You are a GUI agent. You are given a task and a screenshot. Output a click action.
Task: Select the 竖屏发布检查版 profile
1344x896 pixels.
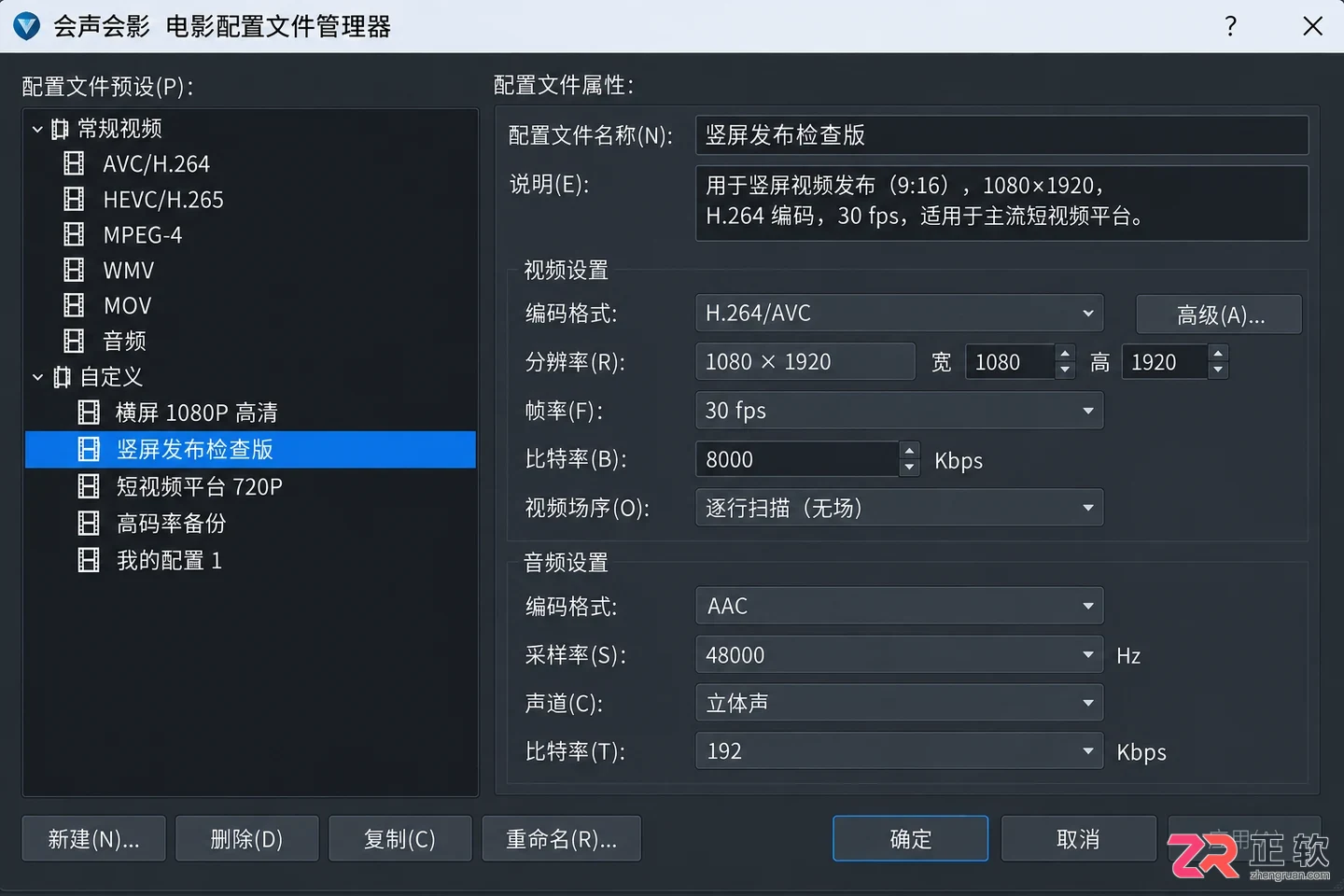[250, 449]
